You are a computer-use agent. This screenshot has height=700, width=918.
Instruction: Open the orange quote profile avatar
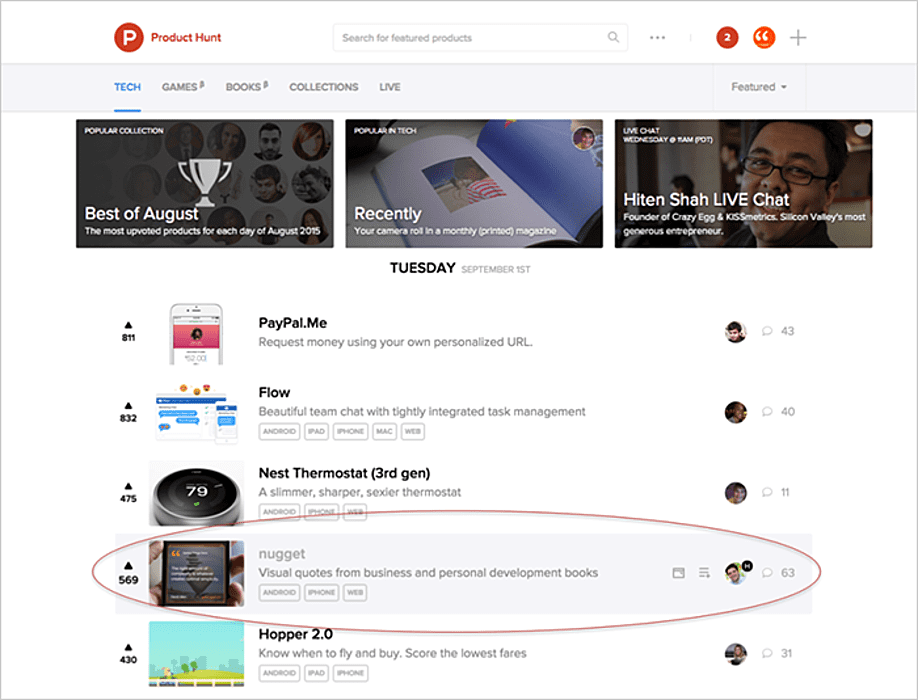[x=763, y=37]
